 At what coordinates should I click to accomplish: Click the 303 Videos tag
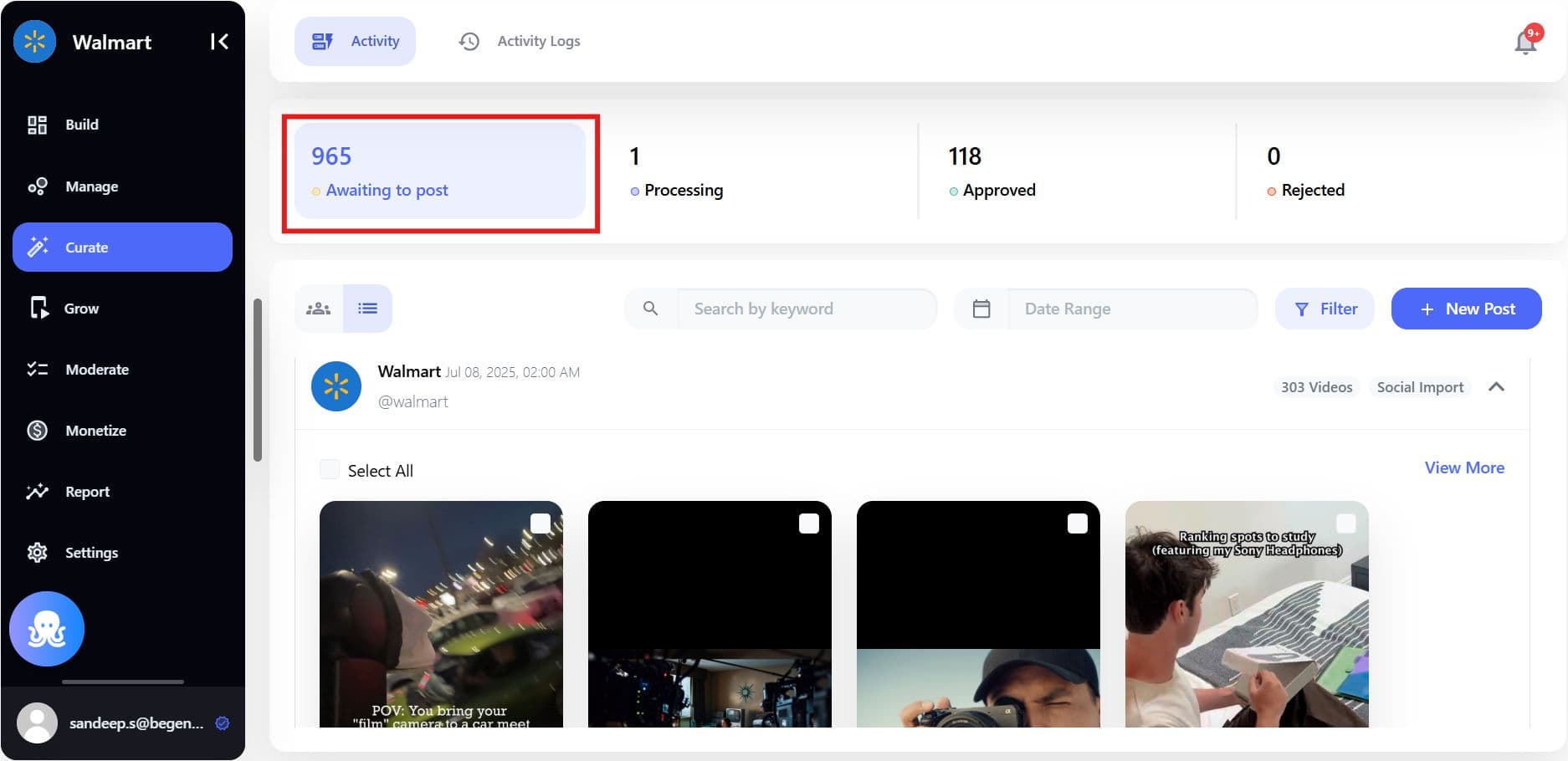click(x=1316, y=387)
